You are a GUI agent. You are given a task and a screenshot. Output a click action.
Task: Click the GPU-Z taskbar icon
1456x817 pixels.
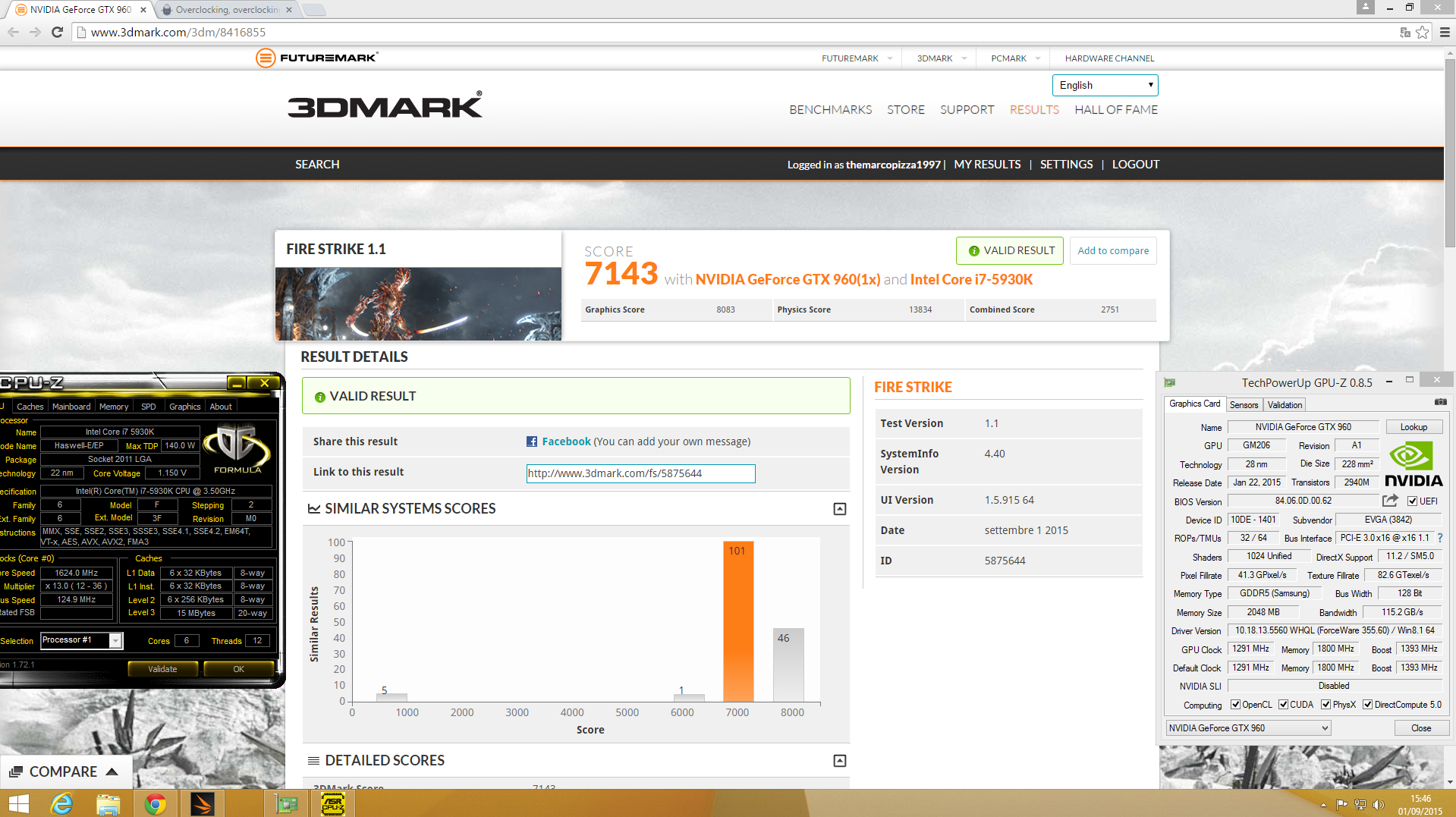pos(286,803)
